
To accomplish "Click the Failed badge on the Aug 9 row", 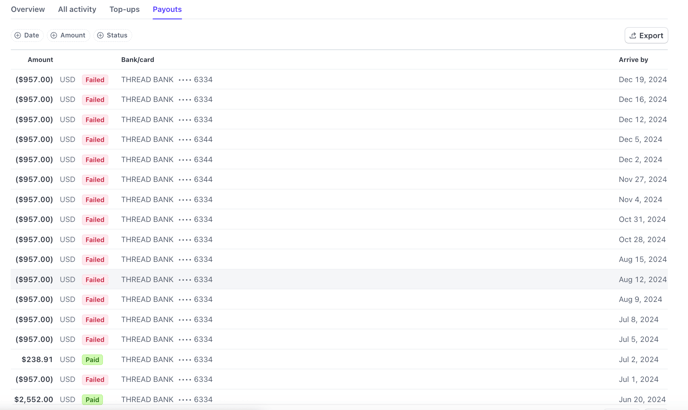I will tap(95, 299).
